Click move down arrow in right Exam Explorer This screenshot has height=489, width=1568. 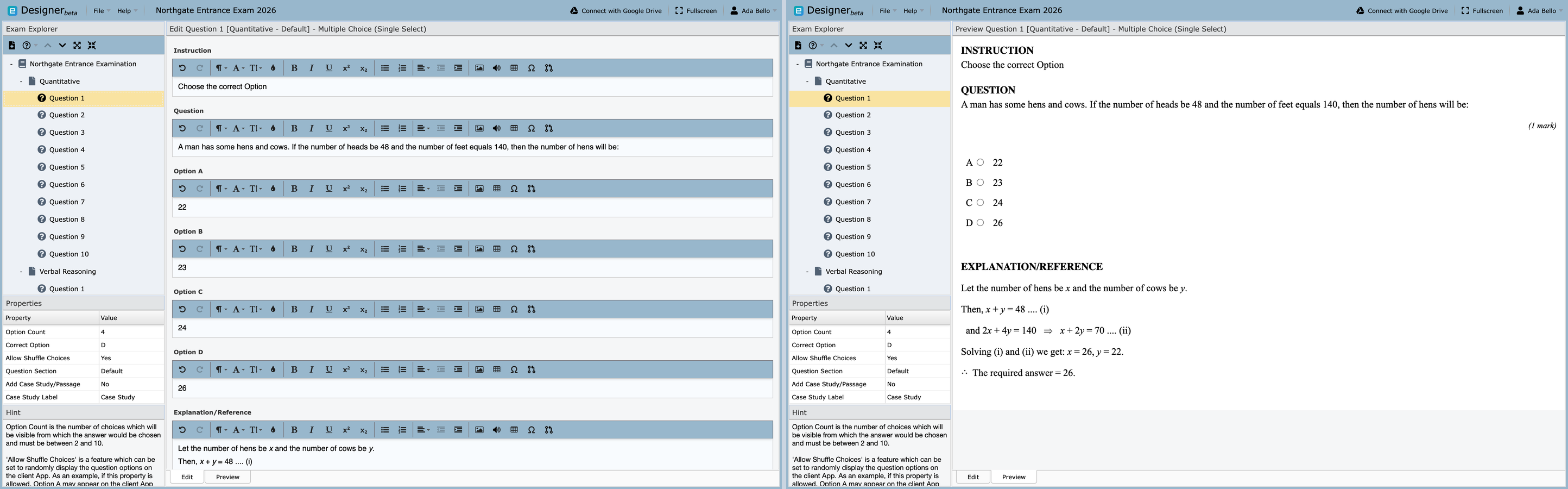pyautogui.click(x=849, y=45)
